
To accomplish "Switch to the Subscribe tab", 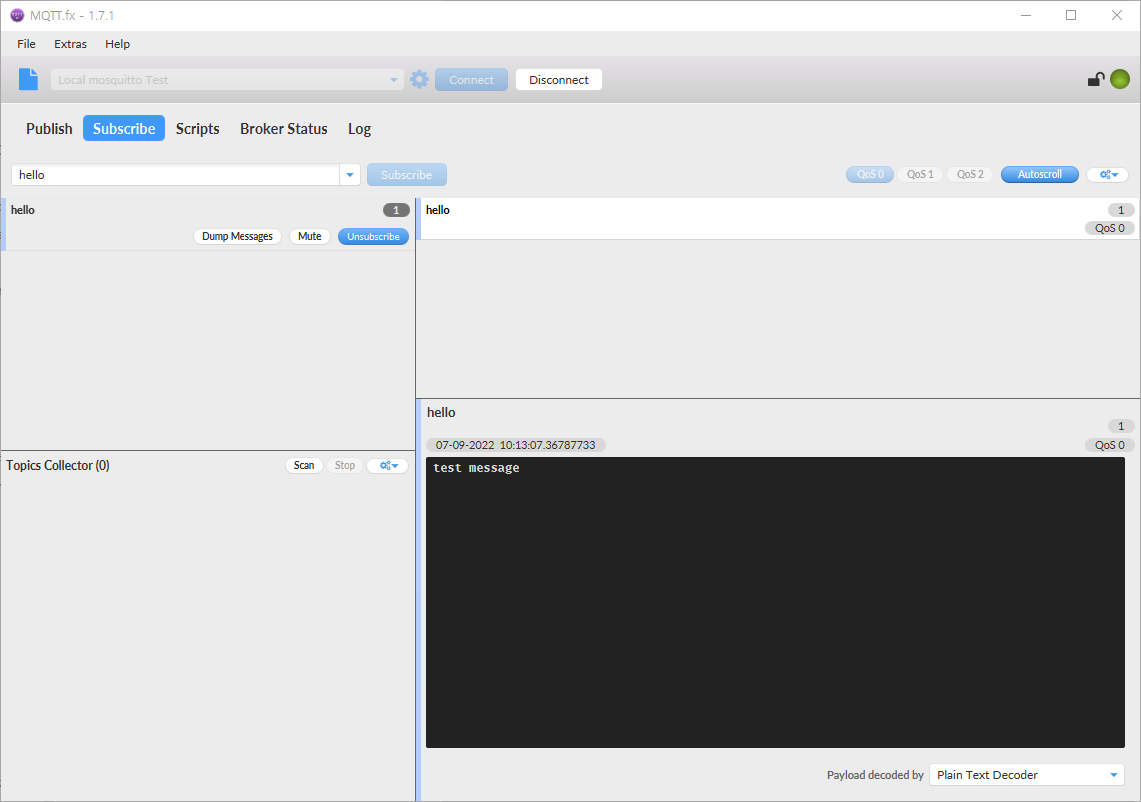I will pyautogui.click(x=124, y=129).
